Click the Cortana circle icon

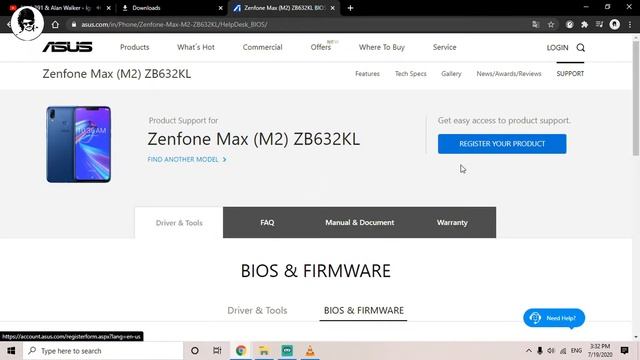195,351
